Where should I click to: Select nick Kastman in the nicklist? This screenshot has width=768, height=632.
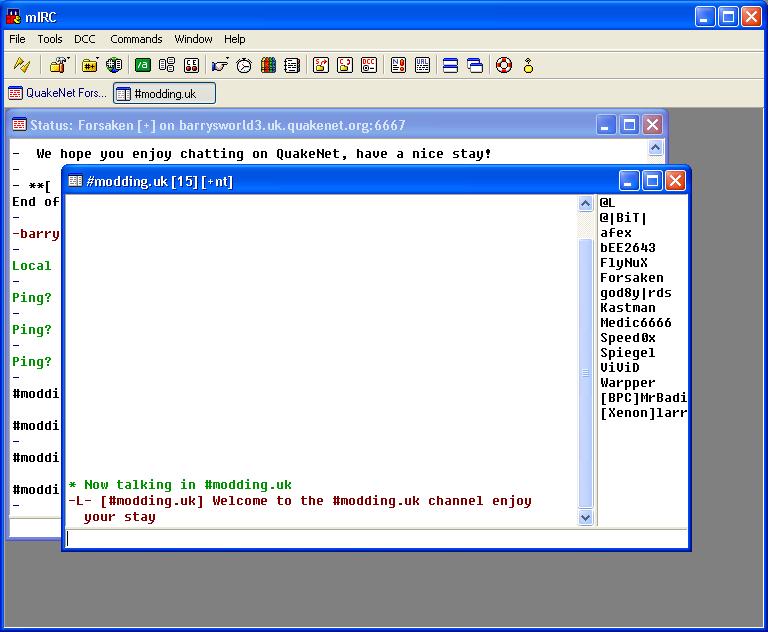point(627,308)
